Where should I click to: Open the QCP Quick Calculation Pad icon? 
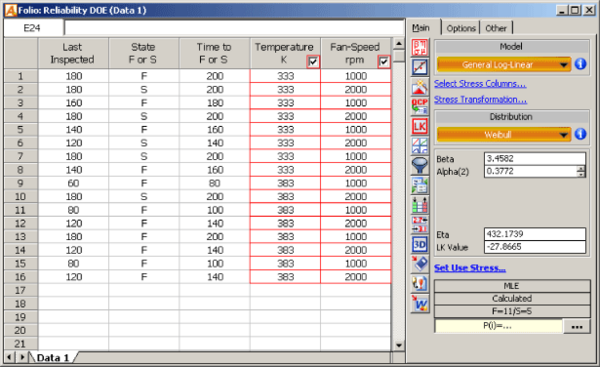click(x=420, y=106)
